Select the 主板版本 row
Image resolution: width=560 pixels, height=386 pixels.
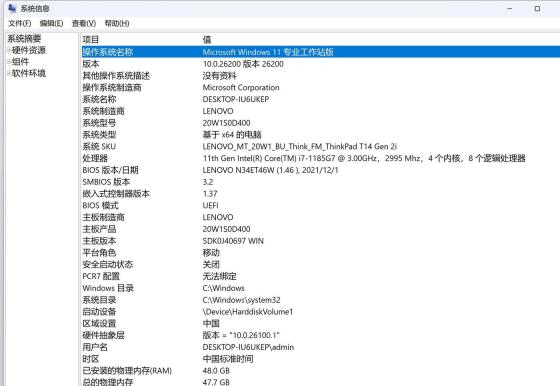click(x=321, y=241)
